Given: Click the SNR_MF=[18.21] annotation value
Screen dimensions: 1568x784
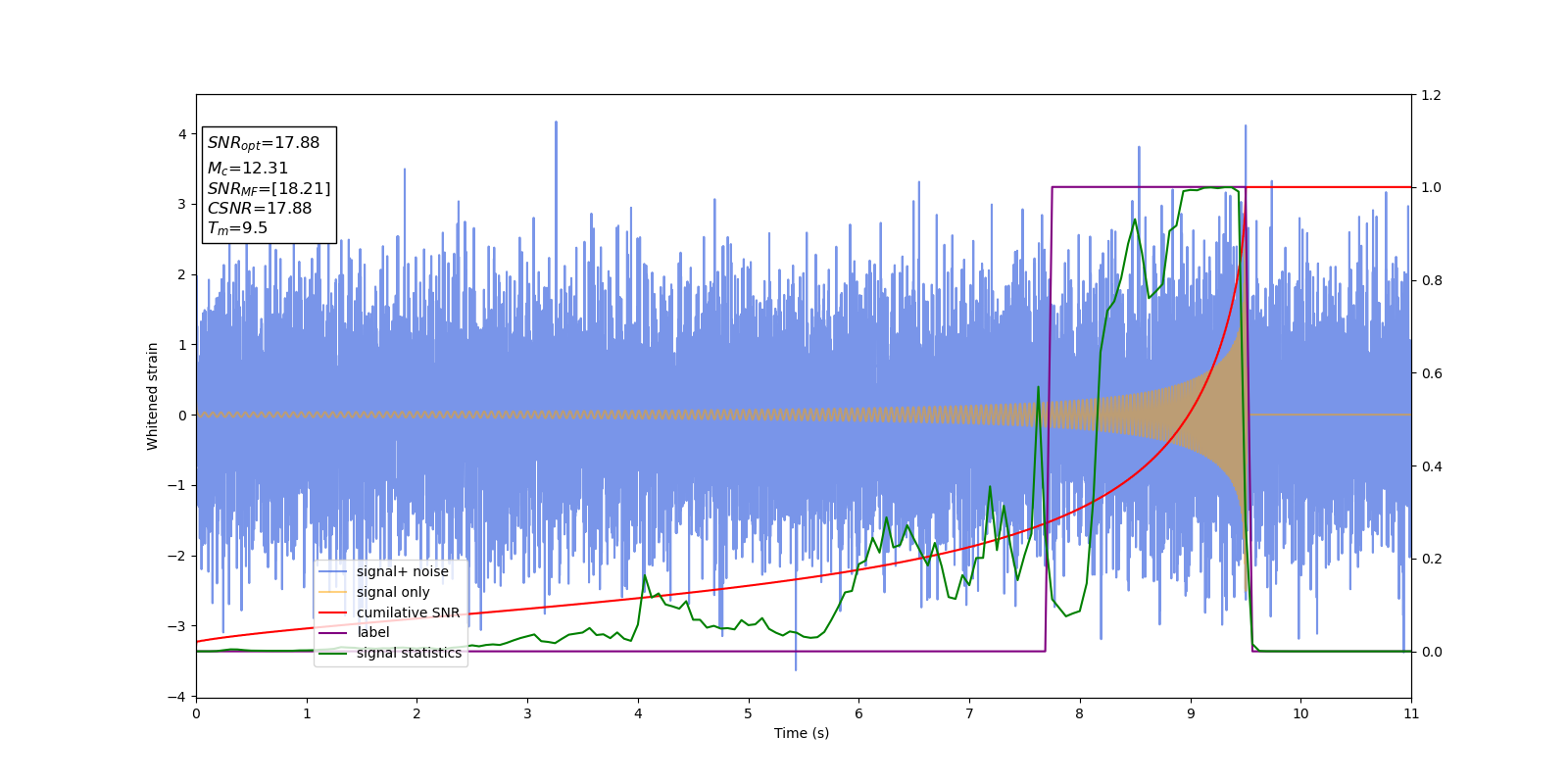Looking at the screenshot, I should coord(269,189).
